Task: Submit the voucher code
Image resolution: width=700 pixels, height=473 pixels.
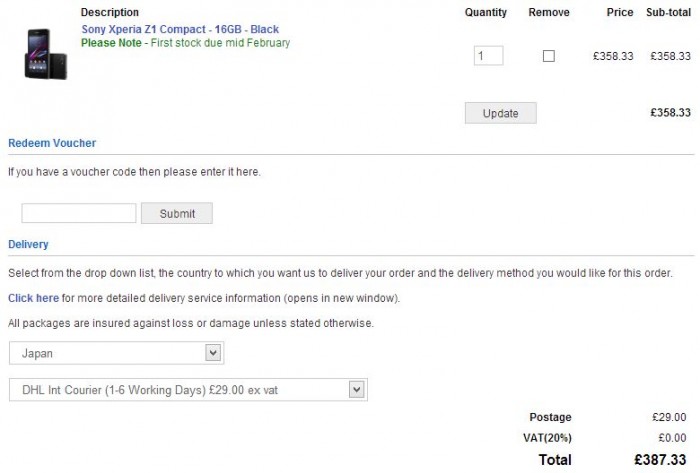Action: (177, 213)
